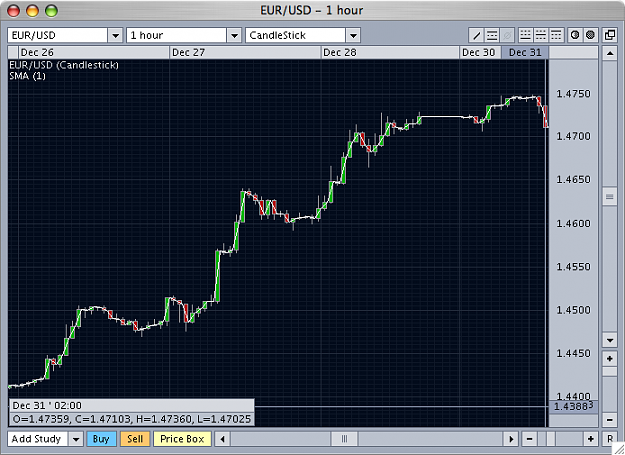Select the trend line drawing tool

(476, 35)
